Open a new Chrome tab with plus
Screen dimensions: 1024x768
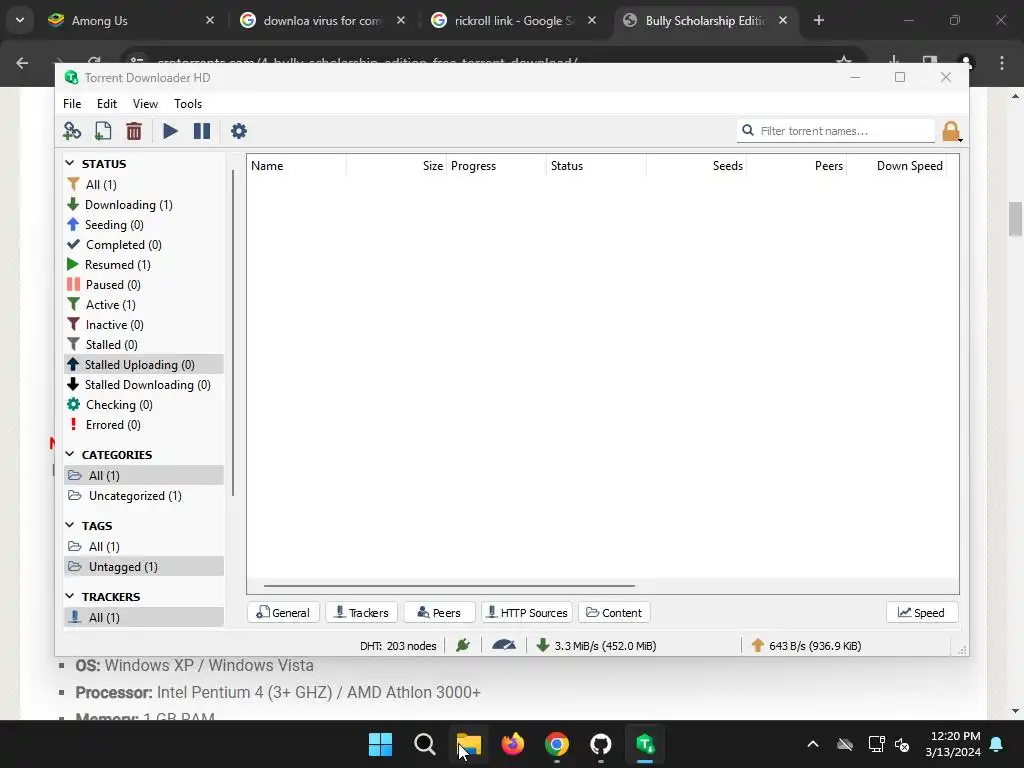[818, 20]
